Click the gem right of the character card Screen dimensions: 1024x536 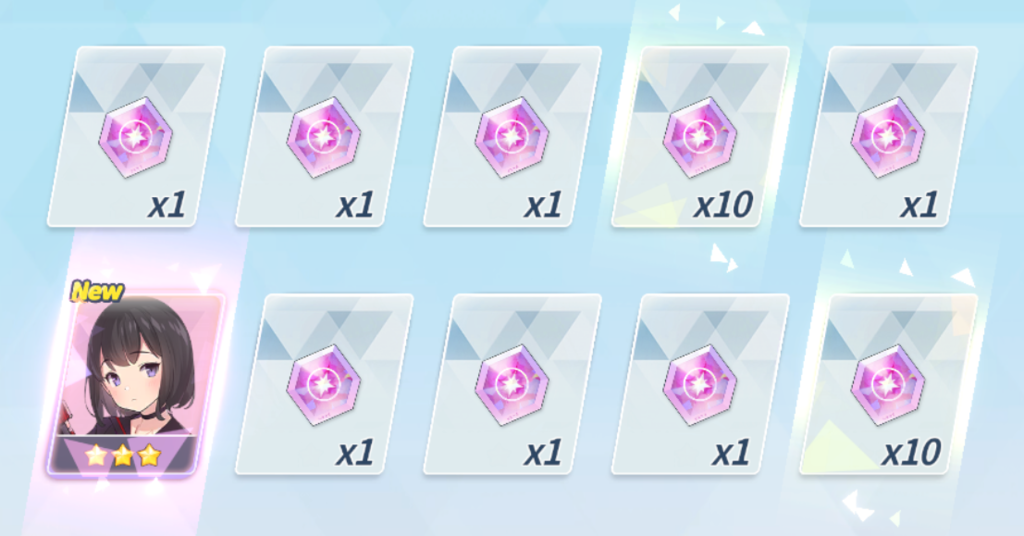tap(324, 385)
